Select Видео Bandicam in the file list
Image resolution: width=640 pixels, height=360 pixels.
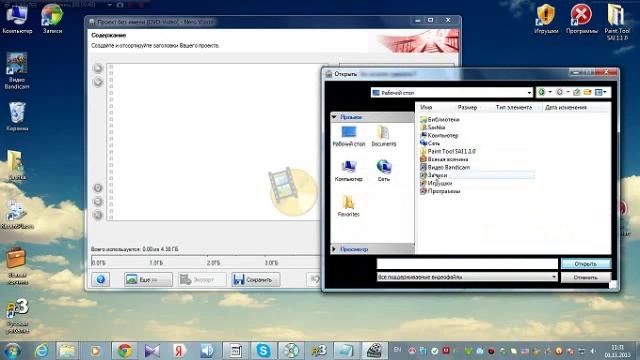(445, 167)
